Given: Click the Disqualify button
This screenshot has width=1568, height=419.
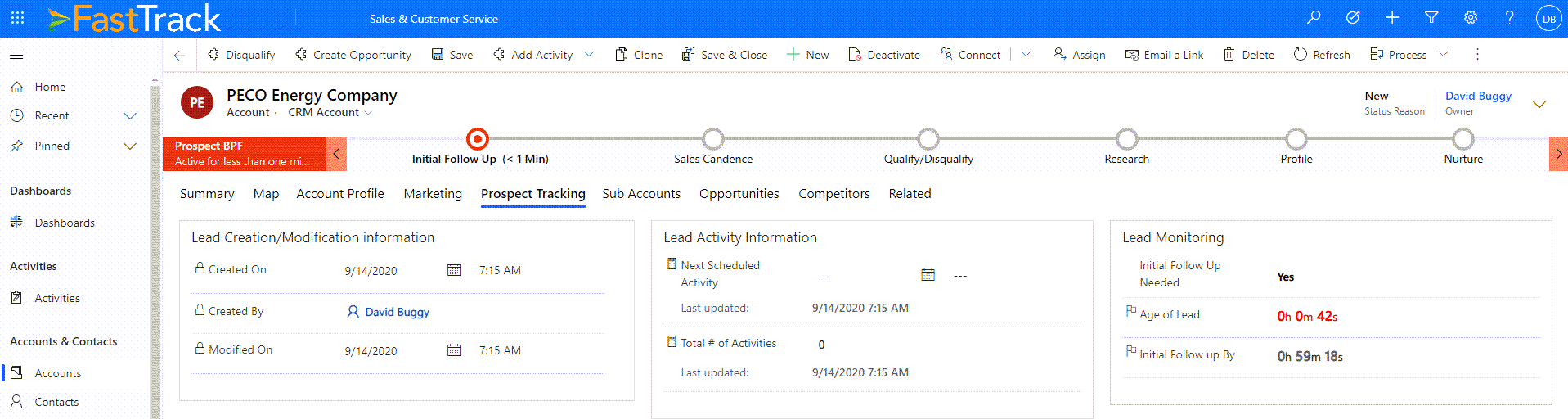Looking at the screenshot, I should (x=241, y=55).
